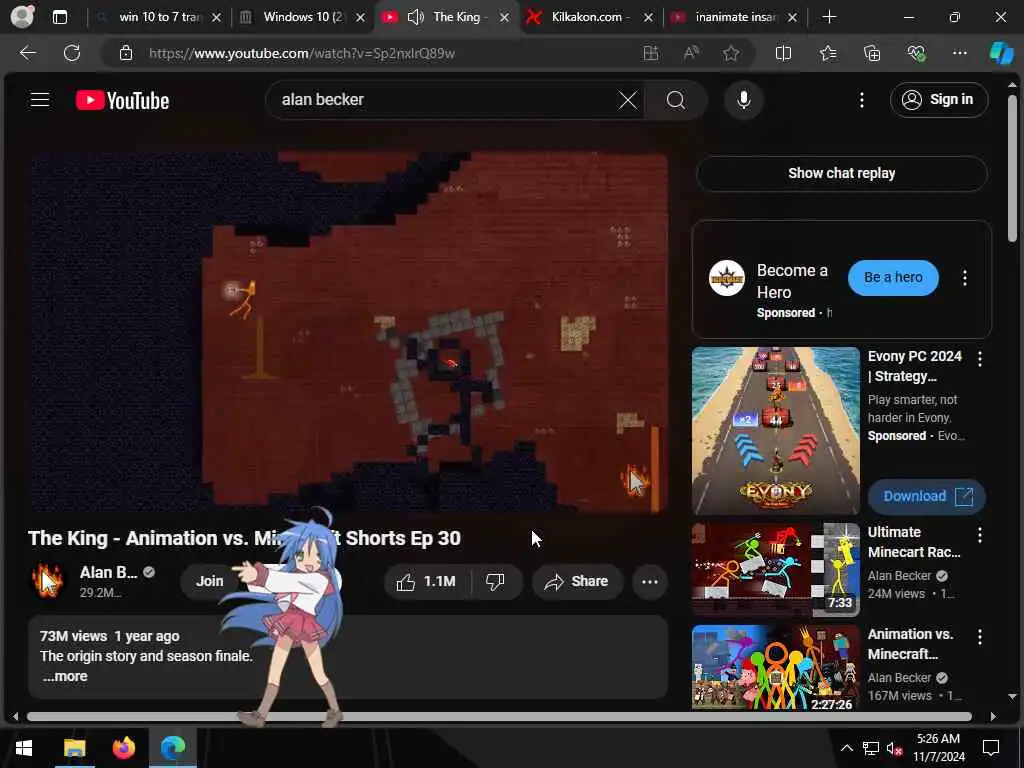Switch to 'inanimate insan' tab
The height and width of the screenshot is (768, 1024).
pyautogui.click(x=736, y=17)
